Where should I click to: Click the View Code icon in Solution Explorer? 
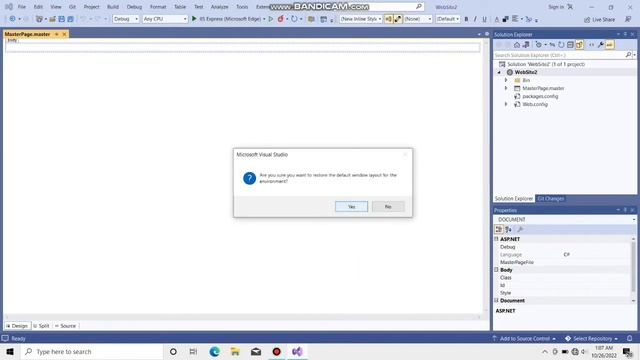click(x=591, y=45)
